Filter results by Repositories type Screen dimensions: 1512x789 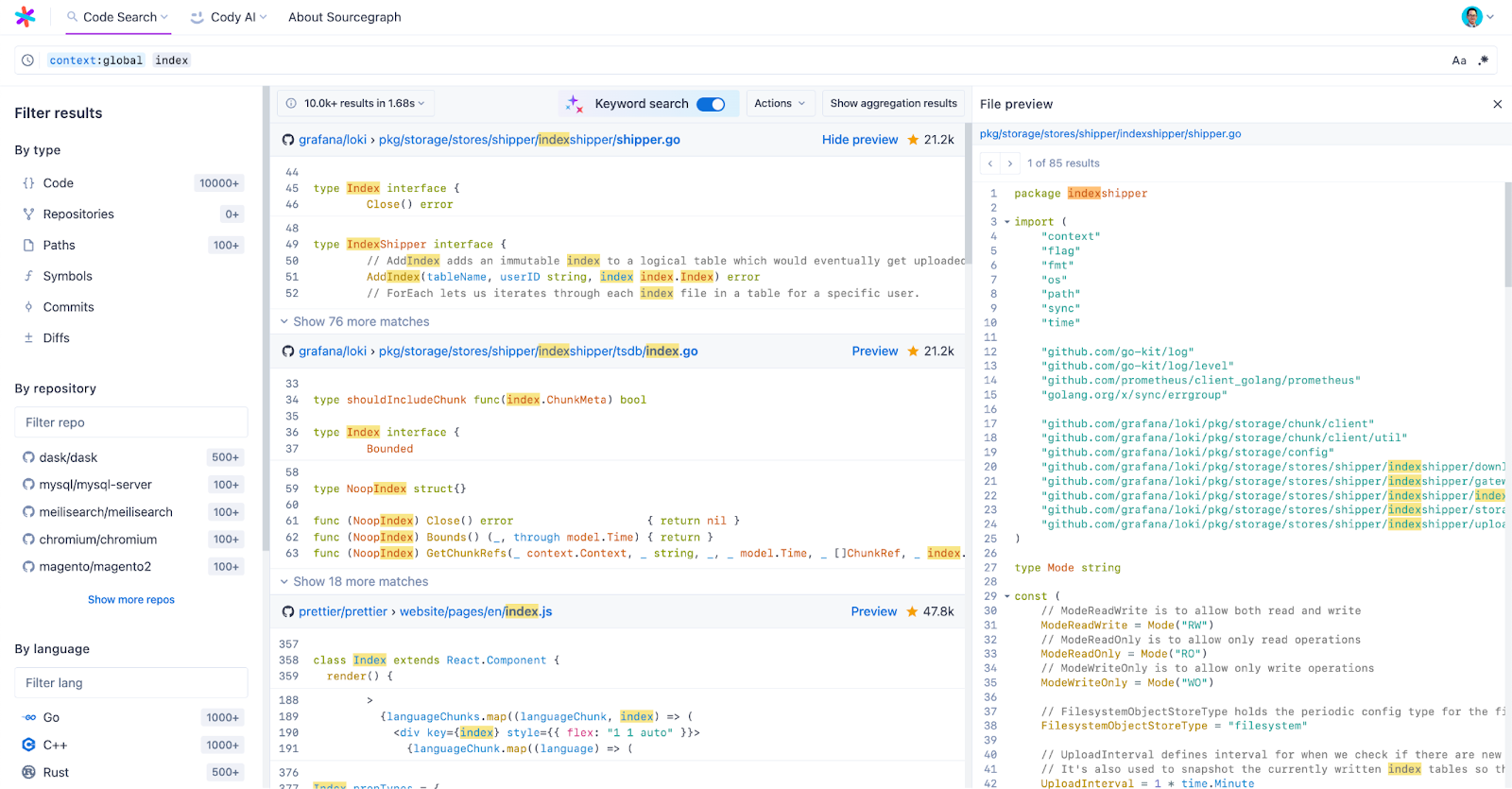click(x=131, y=214)
